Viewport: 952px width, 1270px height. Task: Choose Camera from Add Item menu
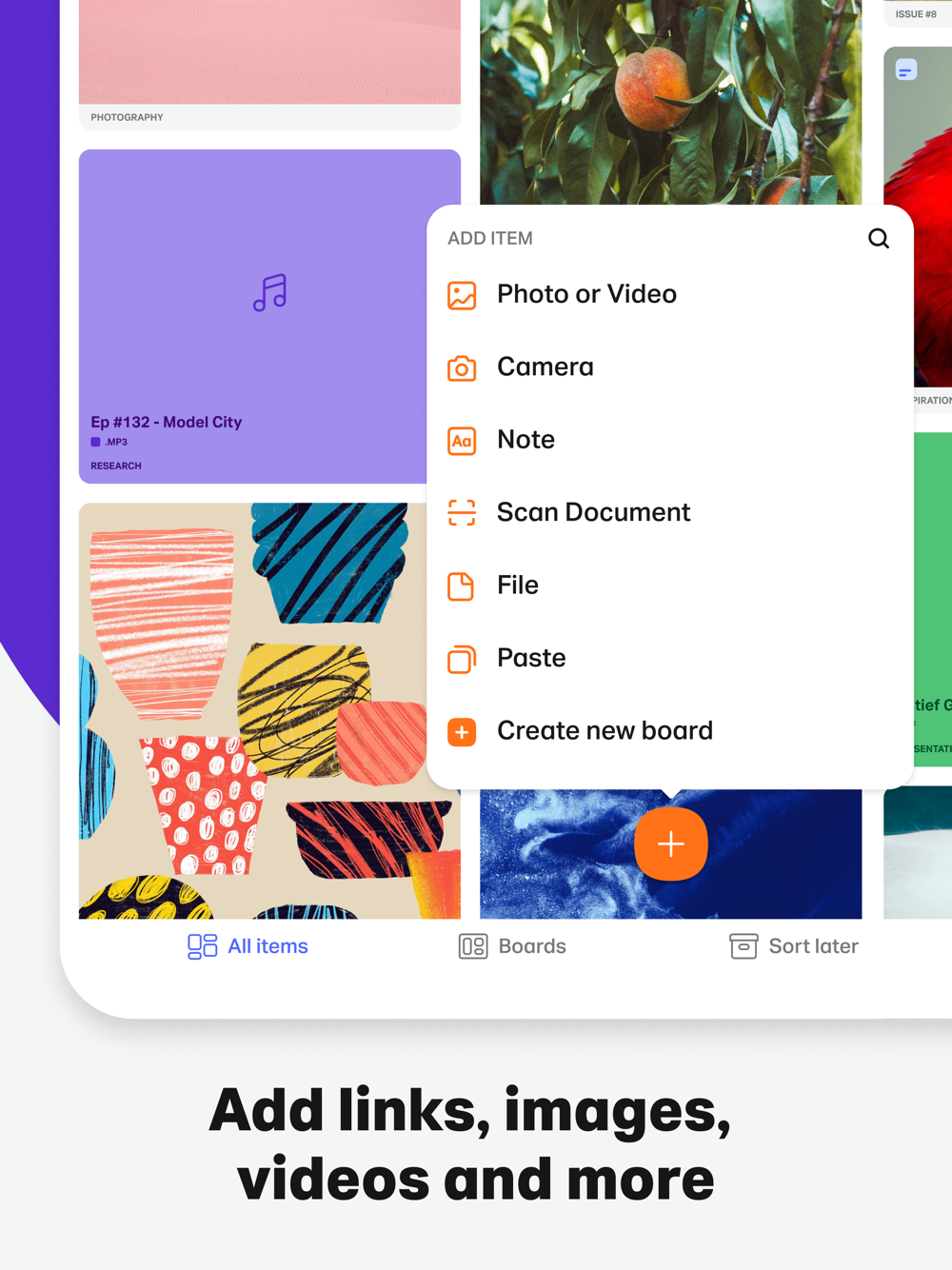click(670, 367)
